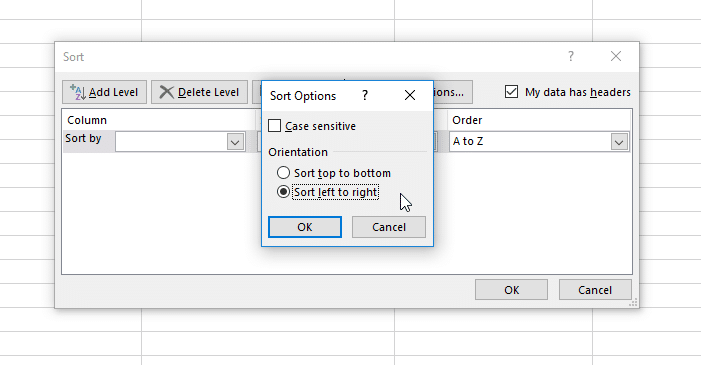Image resolution: width=701 pixels, height=365 pixels.
Task: Expand the Sort by column dropdown
Action: [235, 142]
